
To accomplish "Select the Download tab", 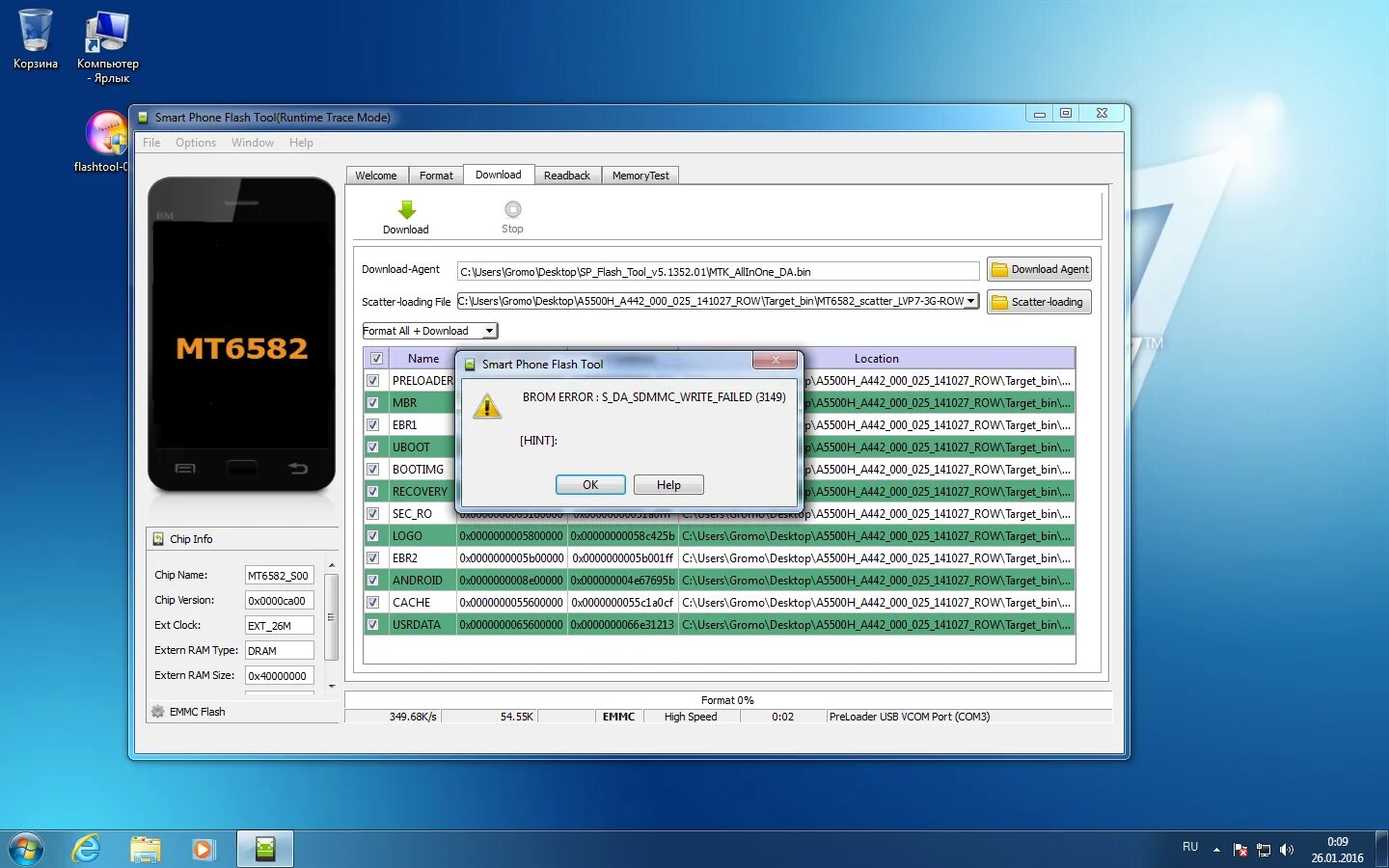I will pyautogui.click(x=498, y=175).
